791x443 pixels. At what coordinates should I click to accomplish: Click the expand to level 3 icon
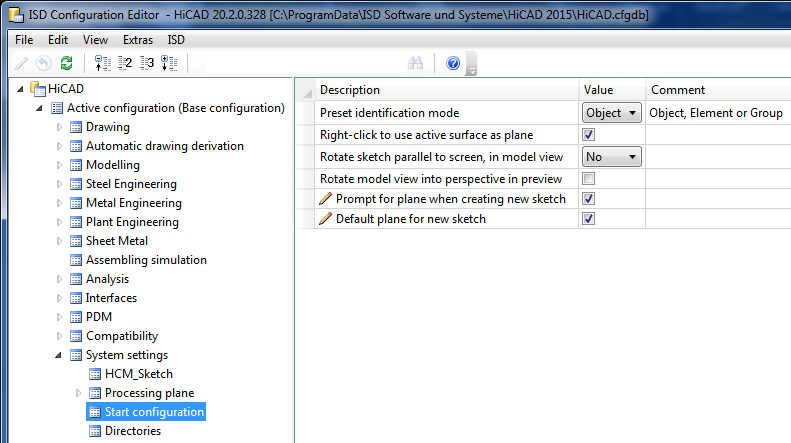tap(147, 63)
